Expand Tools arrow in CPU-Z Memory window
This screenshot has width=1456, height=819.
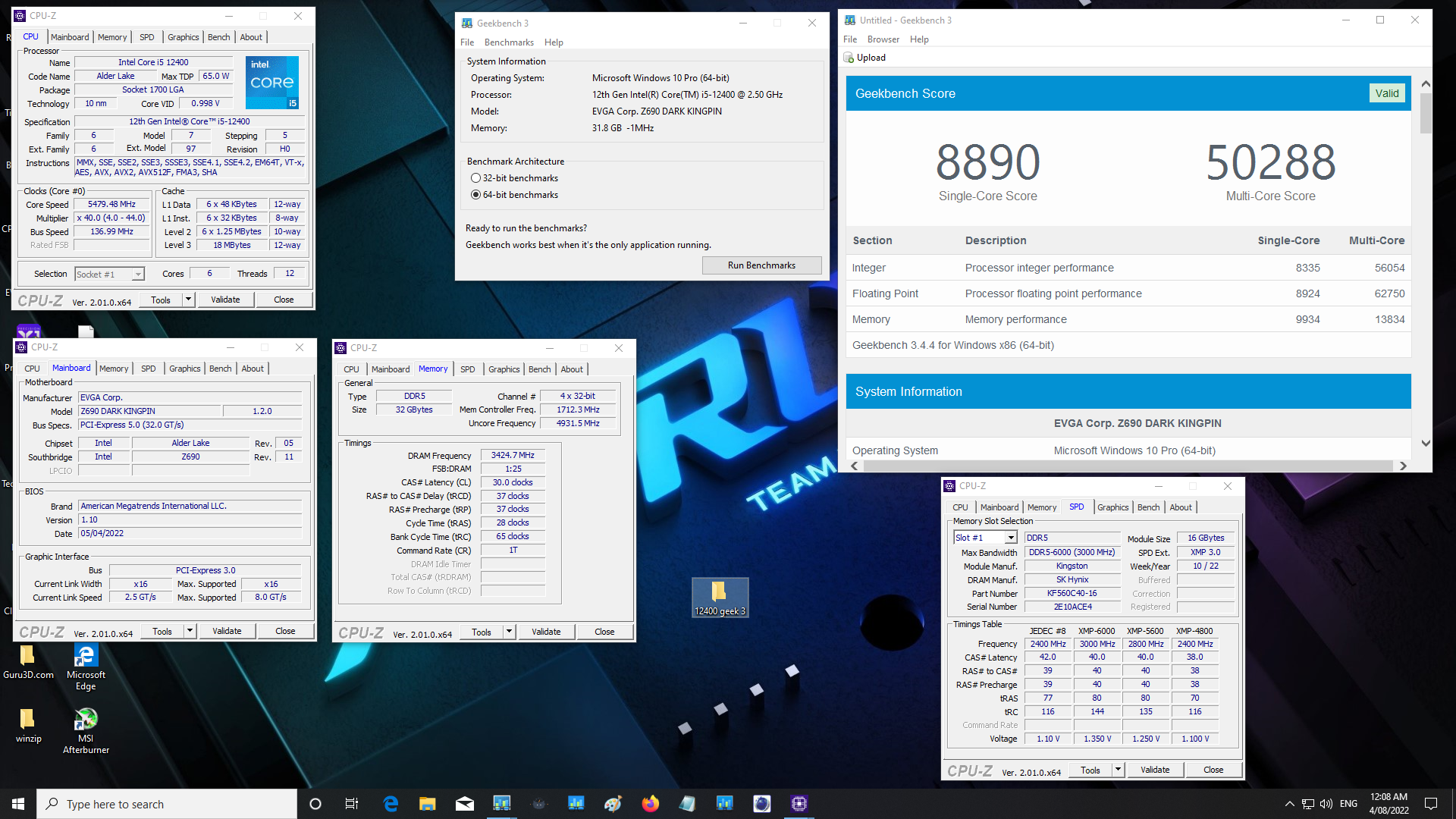[x=509, y=632]
